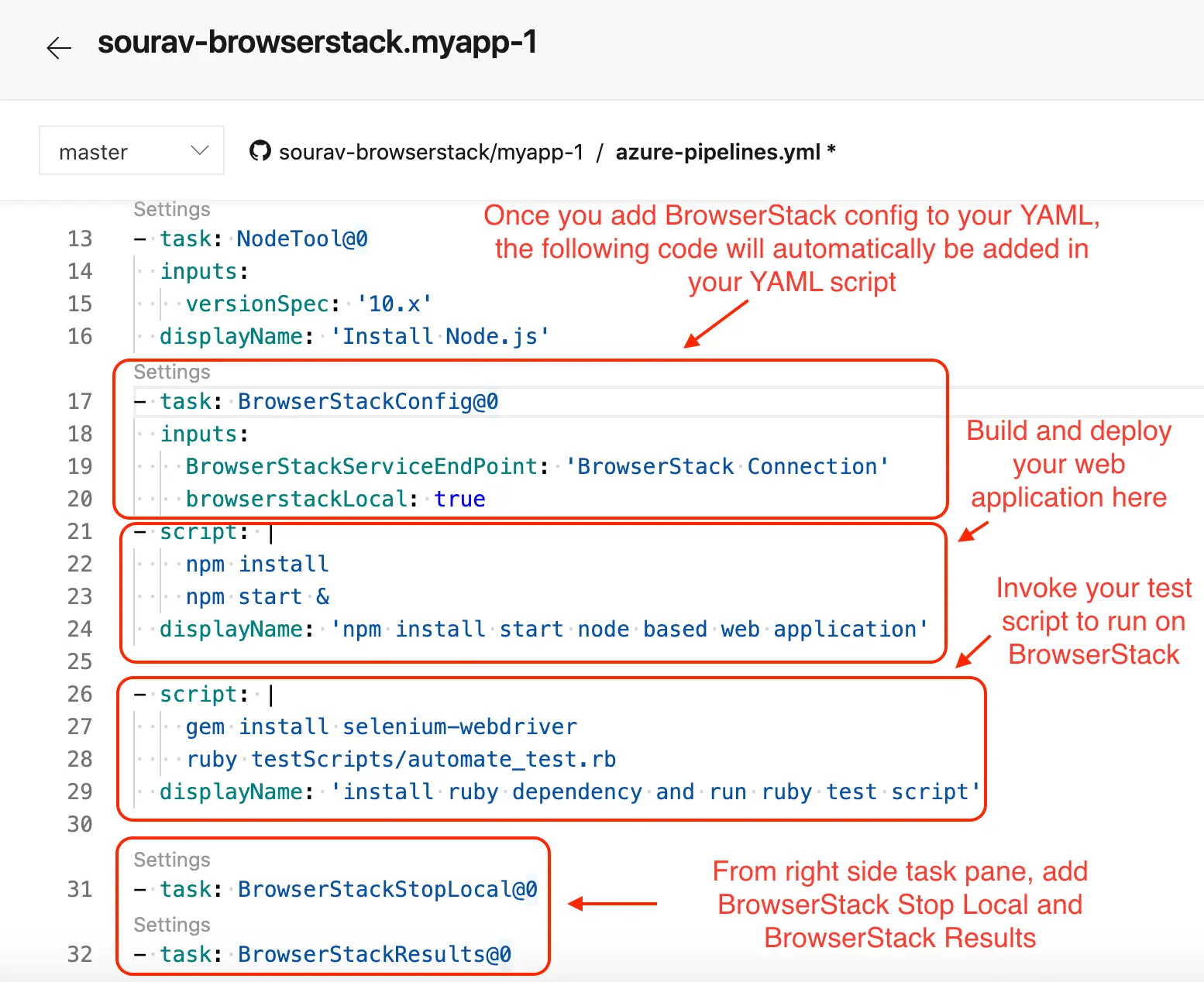Open Settings above the BrowserStackResults@0 task
1204x982 pixels.
171,925
